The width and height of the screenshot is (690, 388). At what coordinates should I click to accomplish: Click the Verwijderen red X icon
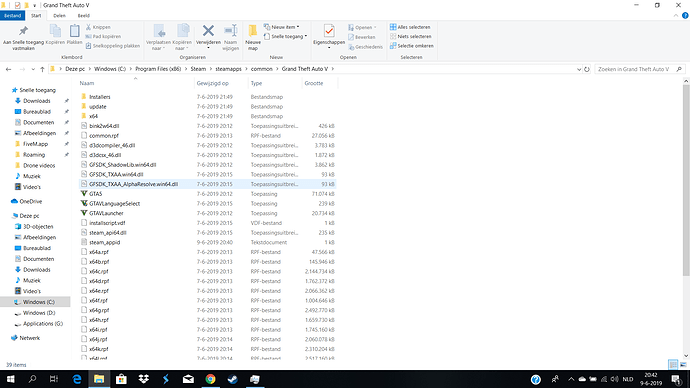tap(208, 30)
